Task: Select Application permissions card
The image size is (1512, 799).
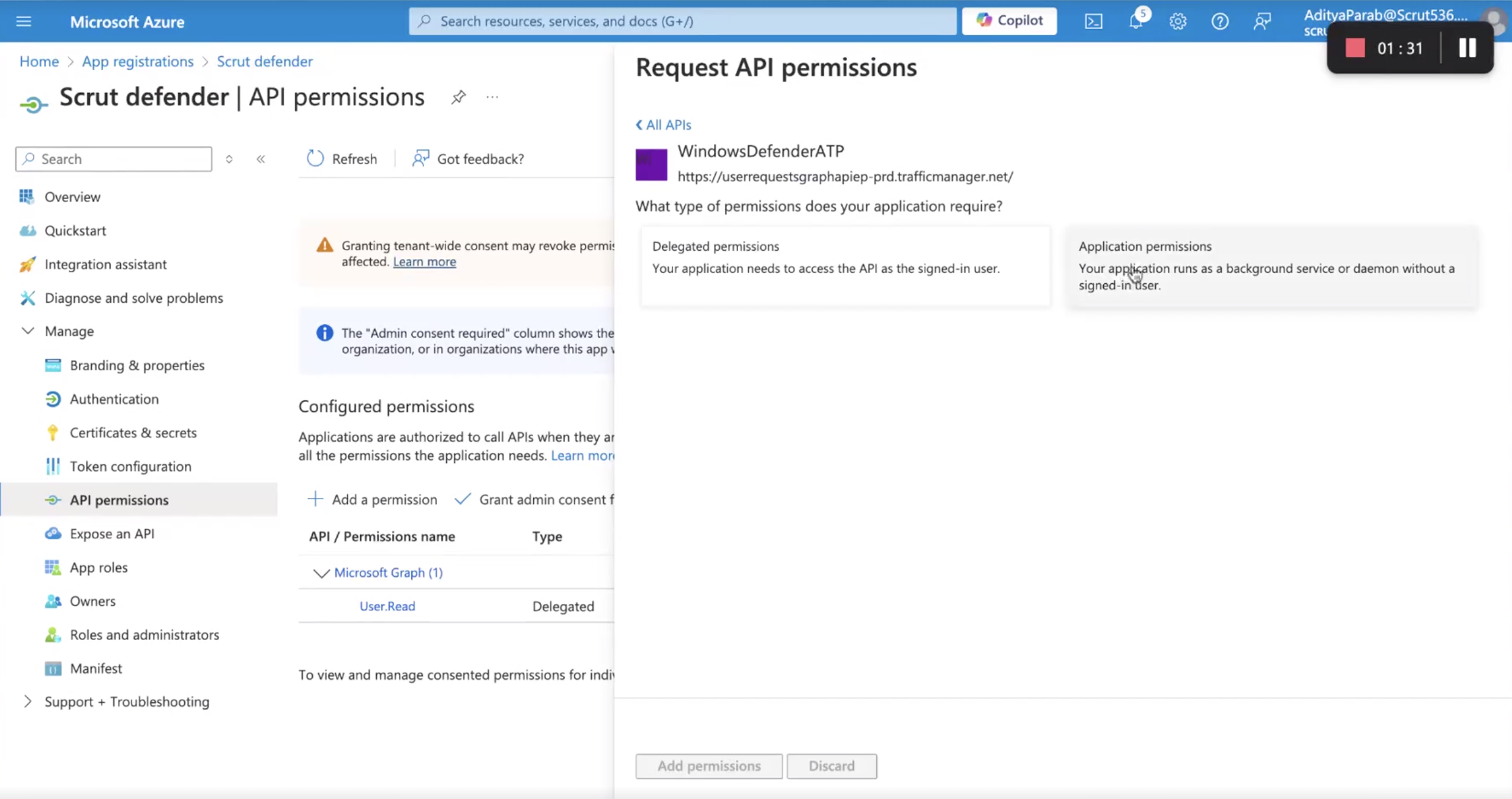Action: (1271, 266)
